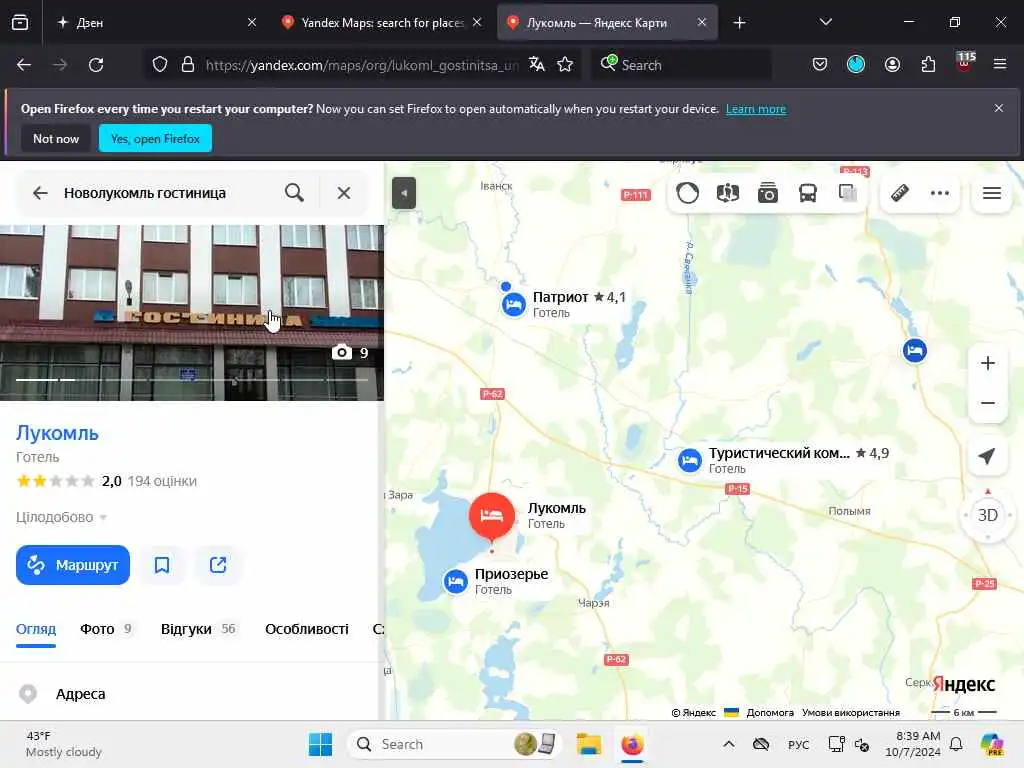Open the weather widget showing 43°F

tap(64, 744)
